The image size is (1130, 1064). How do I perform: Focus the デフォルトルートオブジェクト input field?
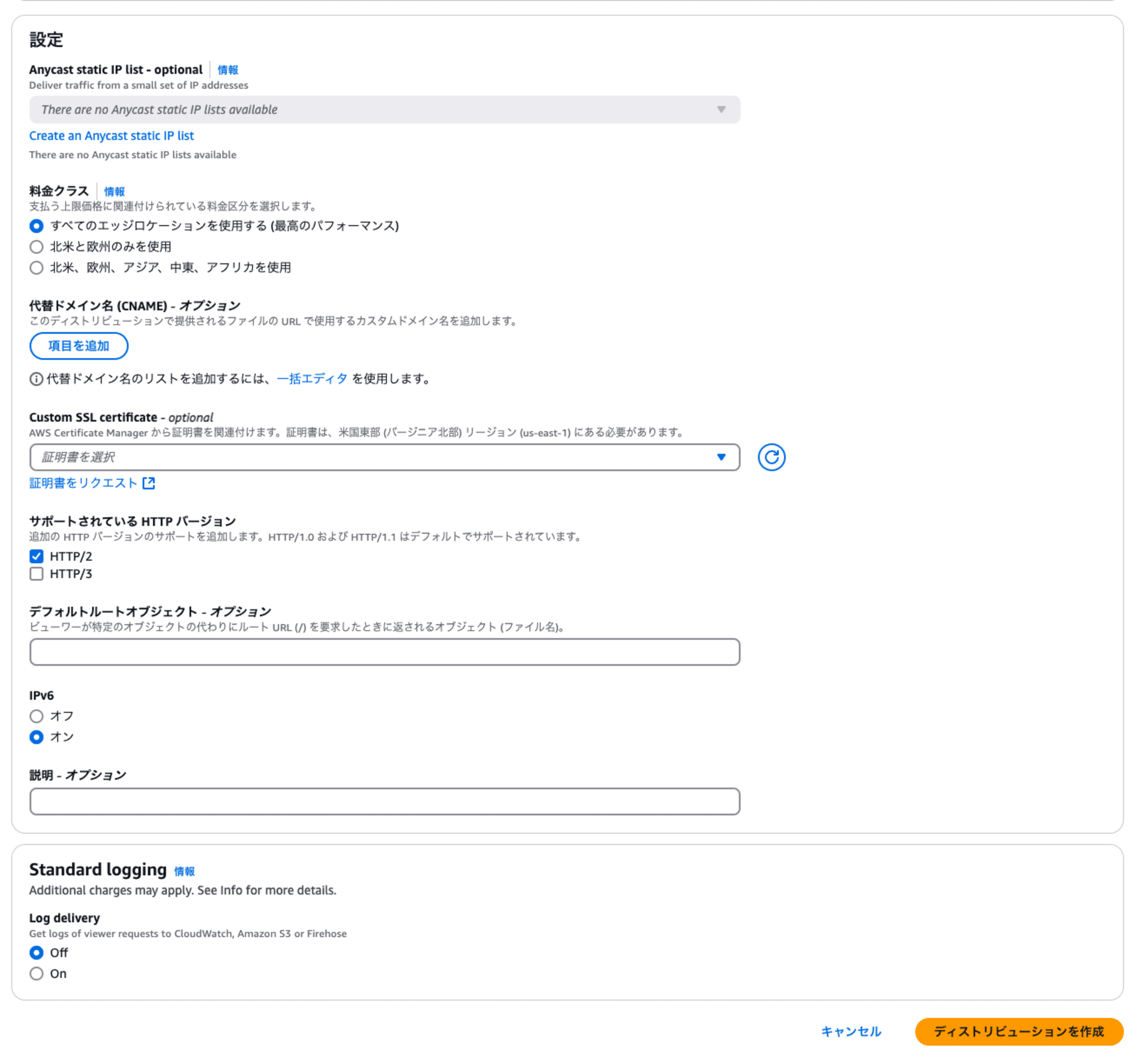tap(385, 652)
